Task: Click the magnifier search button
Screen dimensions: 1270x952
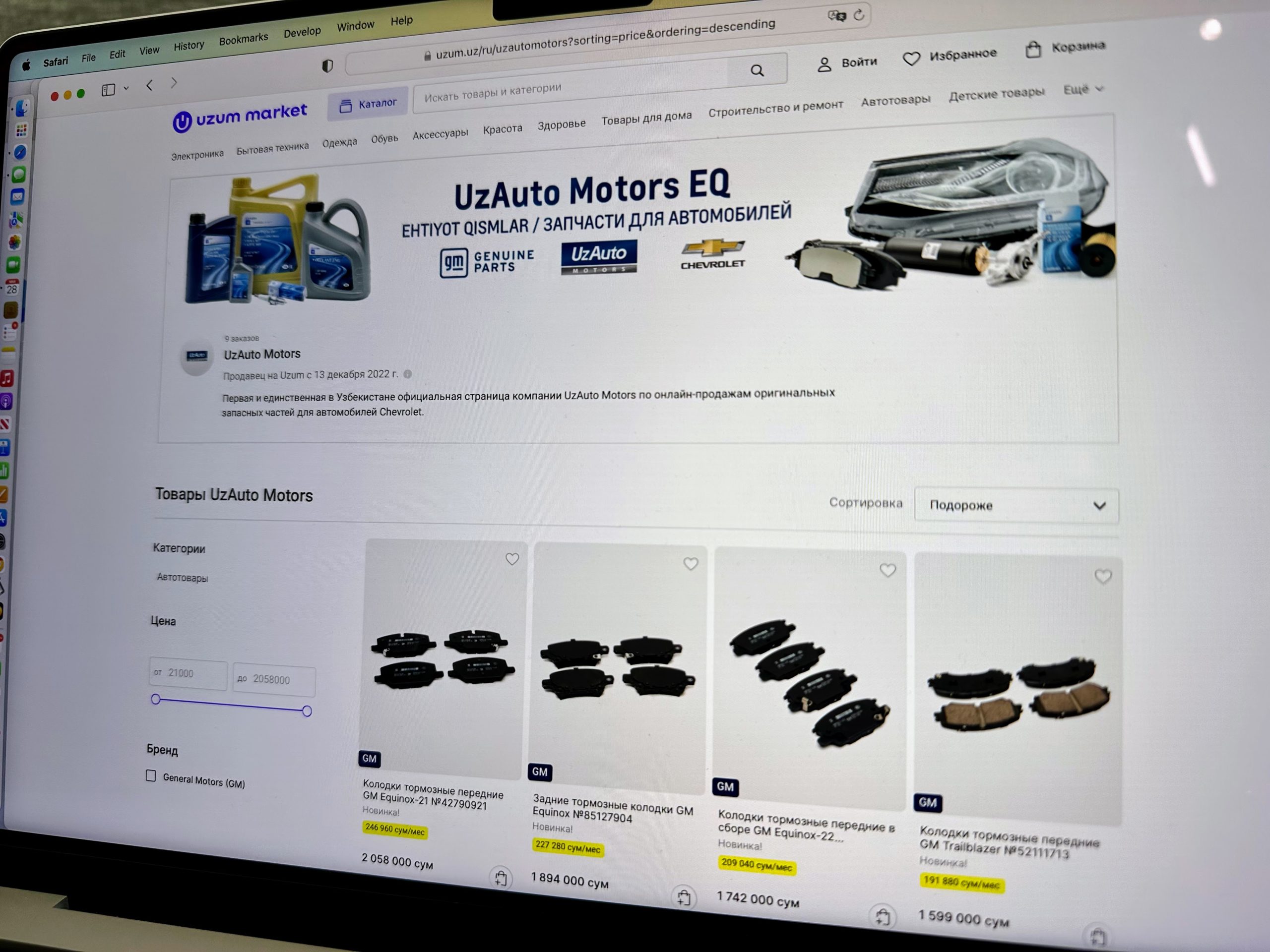Action: click(x=758, y=70)
